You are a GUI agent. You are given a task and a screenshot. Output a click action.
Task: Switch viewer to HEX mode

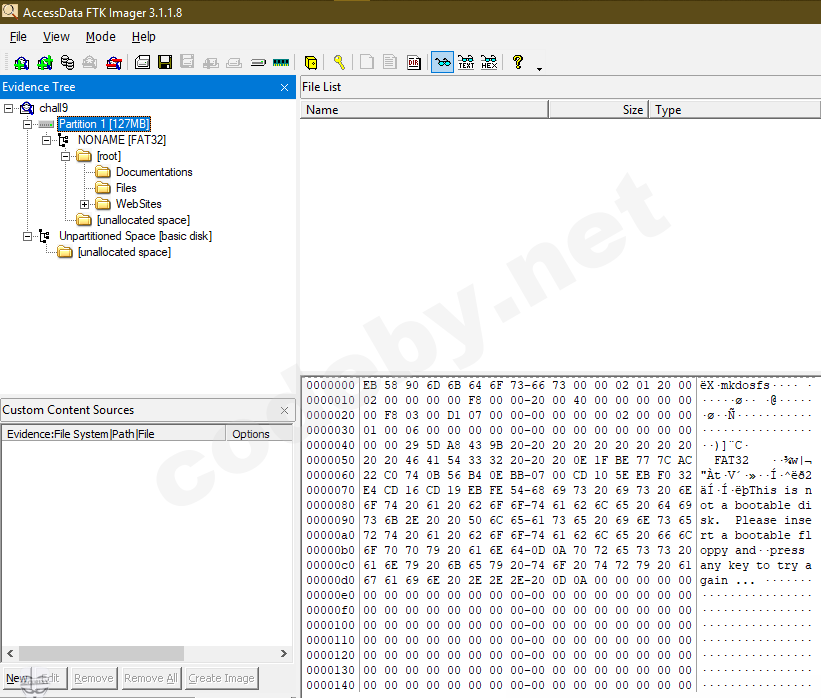click(489, 62)
